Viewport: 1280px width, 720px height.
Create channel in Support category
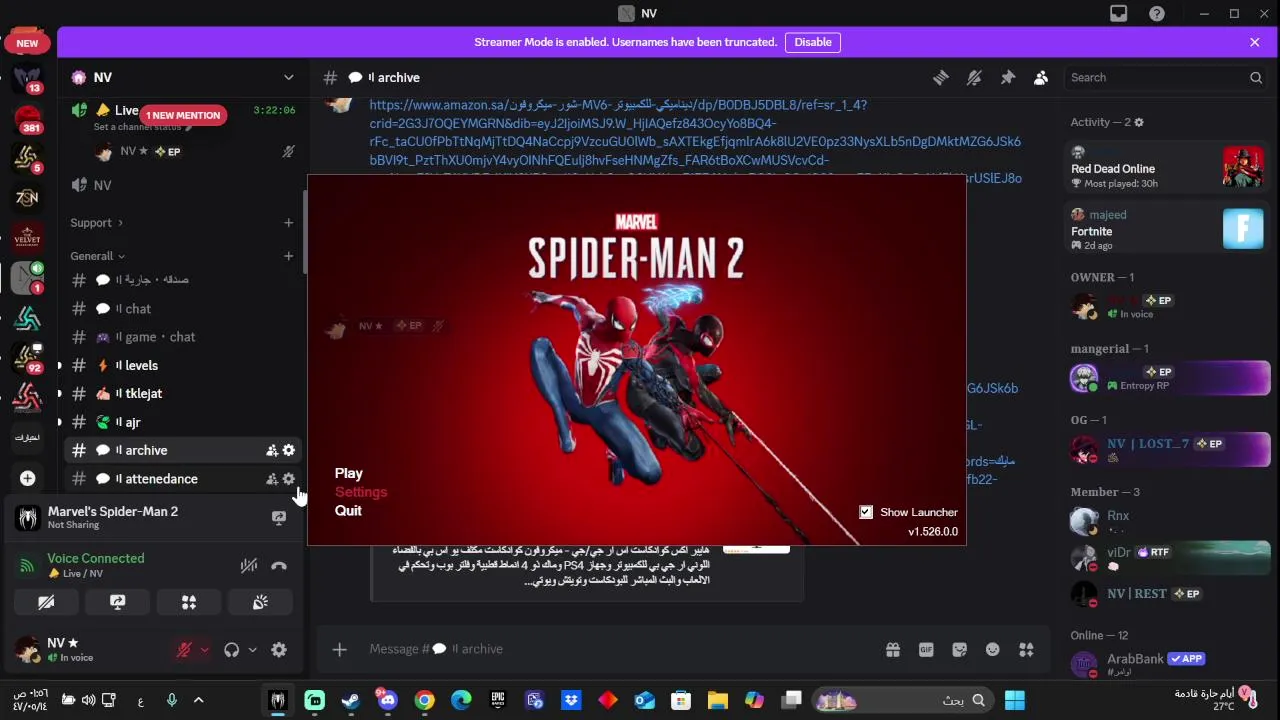(289, 223)
